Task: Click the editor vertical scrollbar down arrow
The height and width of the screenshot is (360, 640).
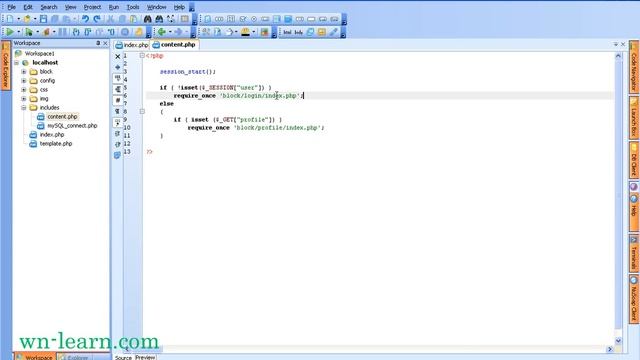Action: pos(618,340)
